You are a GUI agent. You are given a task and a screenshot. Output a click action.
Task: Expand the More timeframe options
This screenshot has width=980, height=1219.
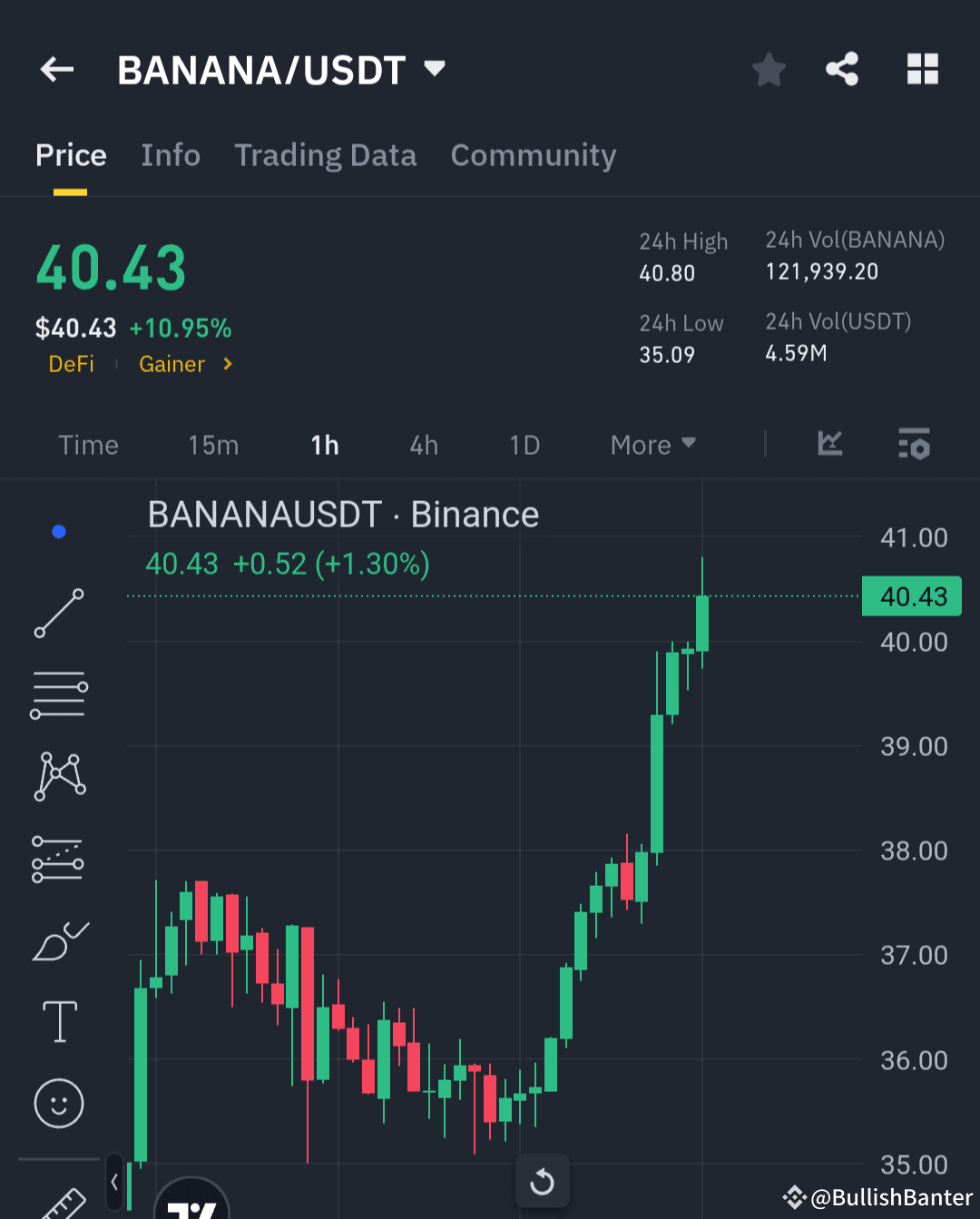[x=652, y=445]
